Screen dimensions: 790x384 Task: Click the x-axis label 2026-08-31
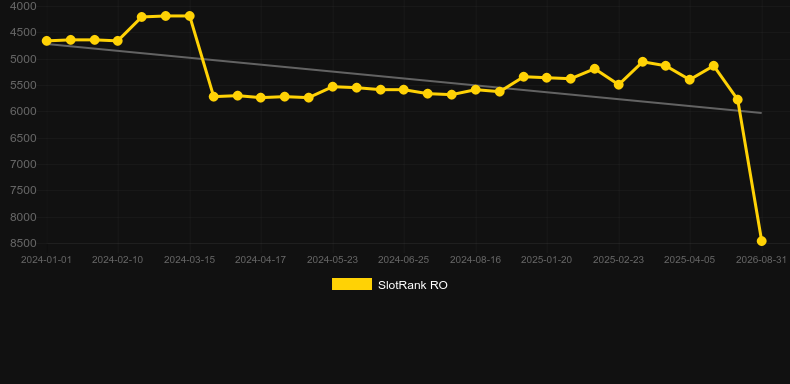pyautogui.click(x=761, y=260)
